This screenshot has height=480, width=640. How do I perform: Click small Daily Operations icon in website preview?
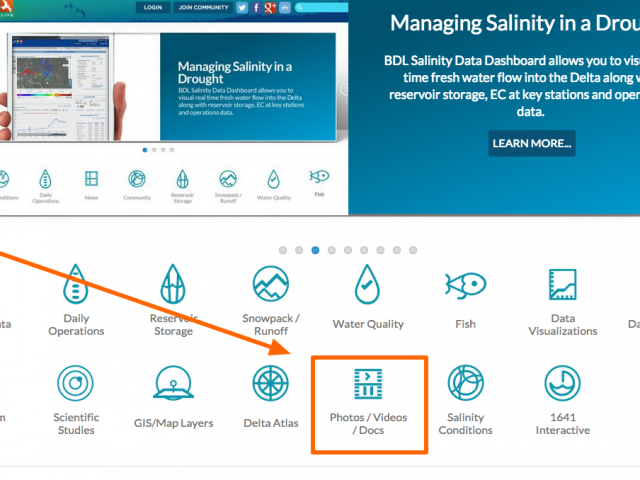point(45,179)
